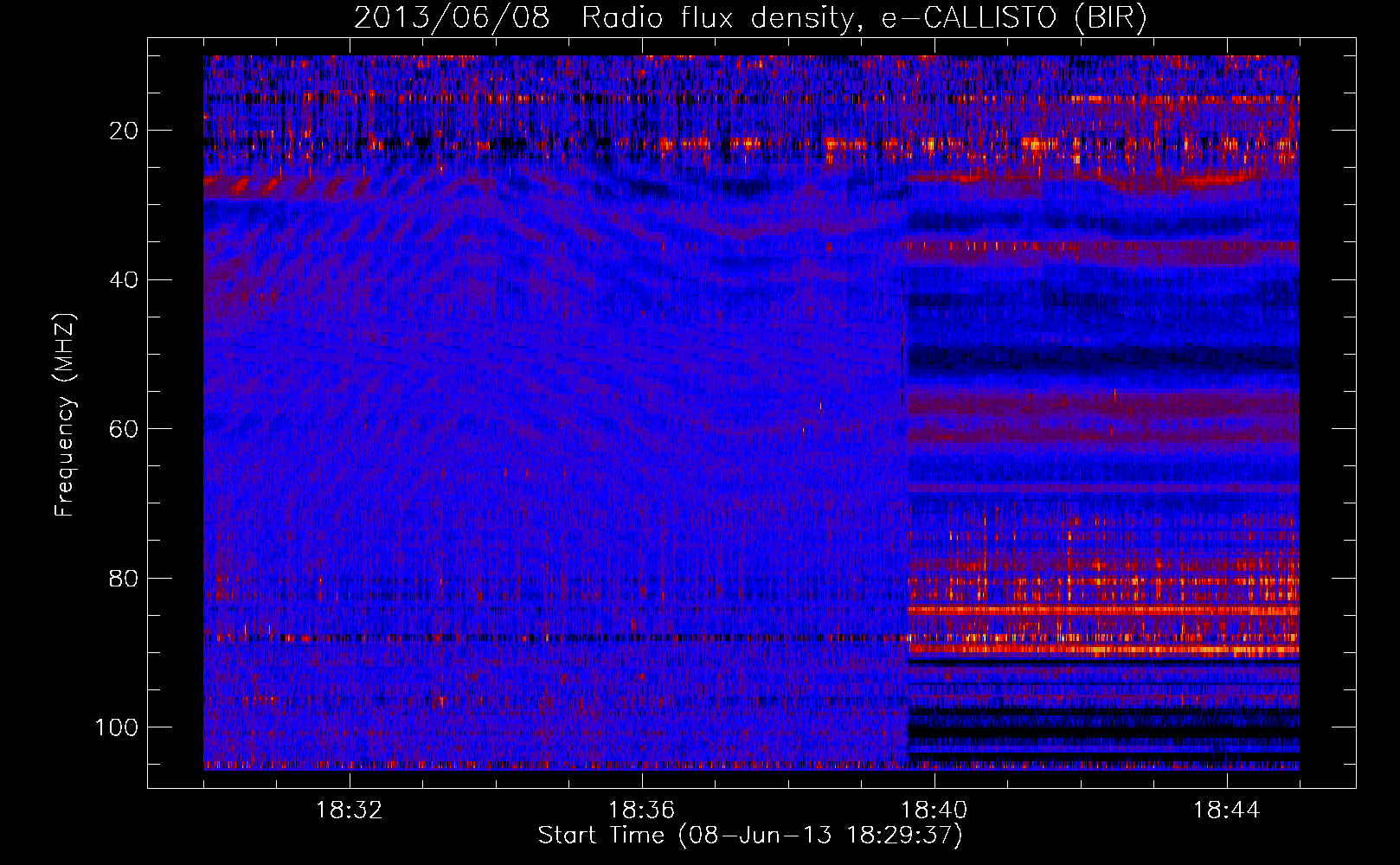
Task: Click the plot title '2013/06/08 Radio flux density, e-CALLISTO (BIR)'
Action: tap(750, 18)
